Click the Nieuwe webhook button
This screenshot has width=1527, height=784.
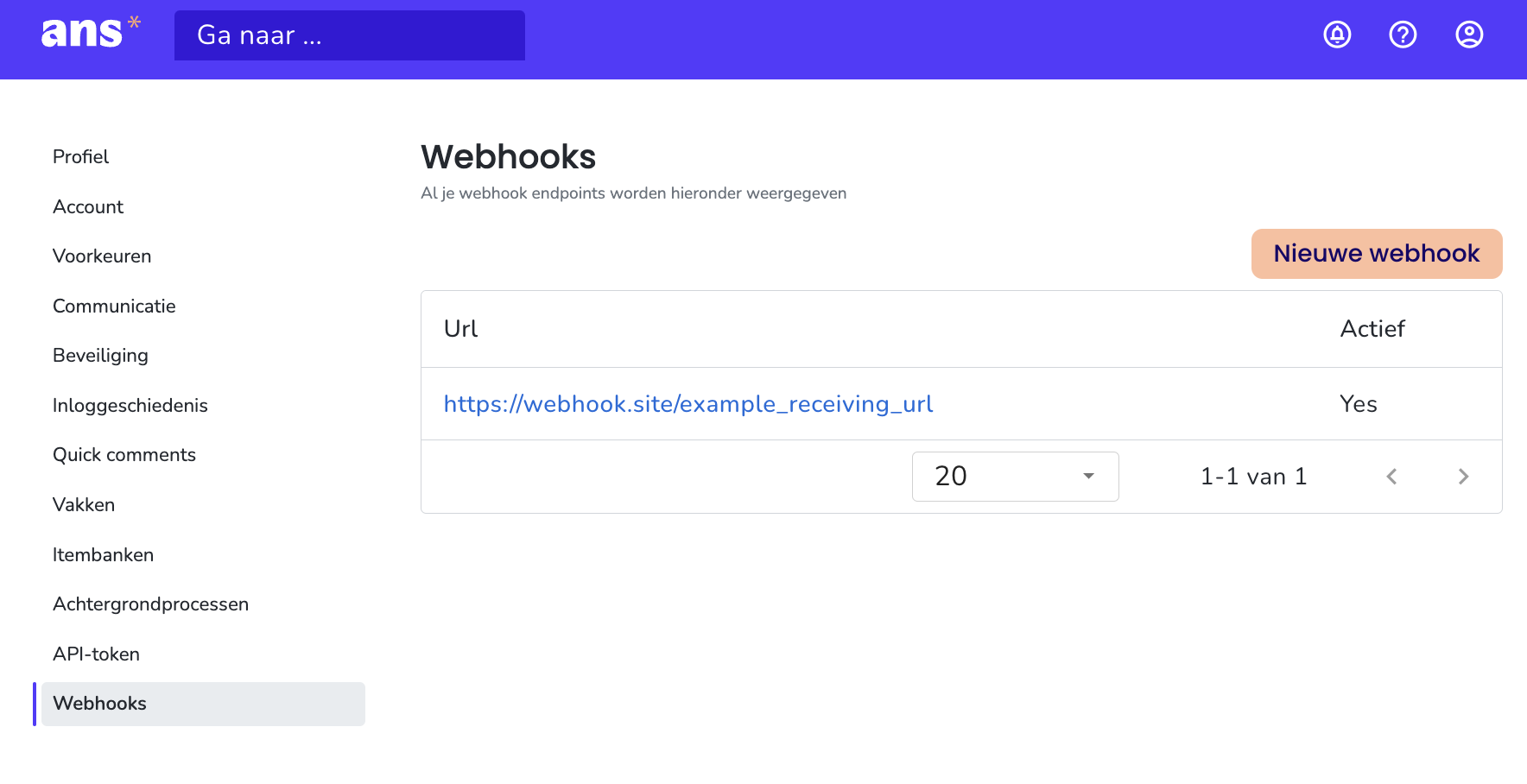pos(1377,254)
